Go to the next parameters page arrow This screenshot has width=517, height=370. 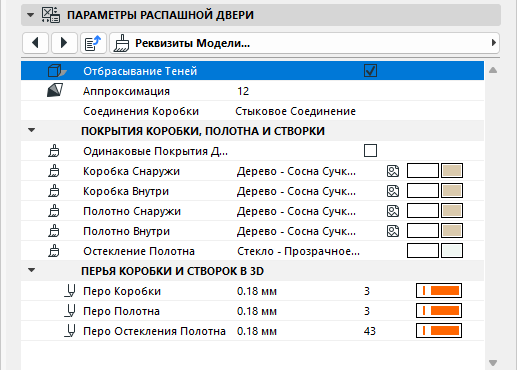coord(64,43)
